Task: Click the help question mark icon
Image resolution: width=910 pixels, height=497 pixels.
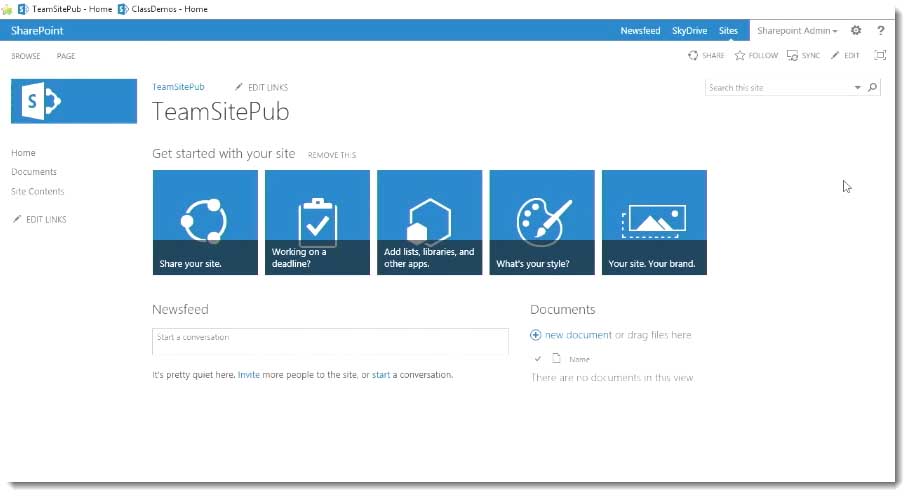Action: [880, 30]
